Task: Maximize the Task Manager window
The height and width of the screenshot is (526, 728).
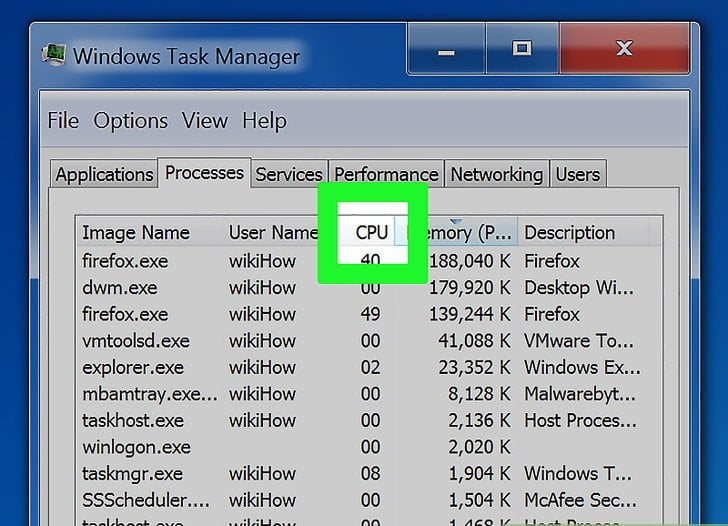Action: click(522, 49)
